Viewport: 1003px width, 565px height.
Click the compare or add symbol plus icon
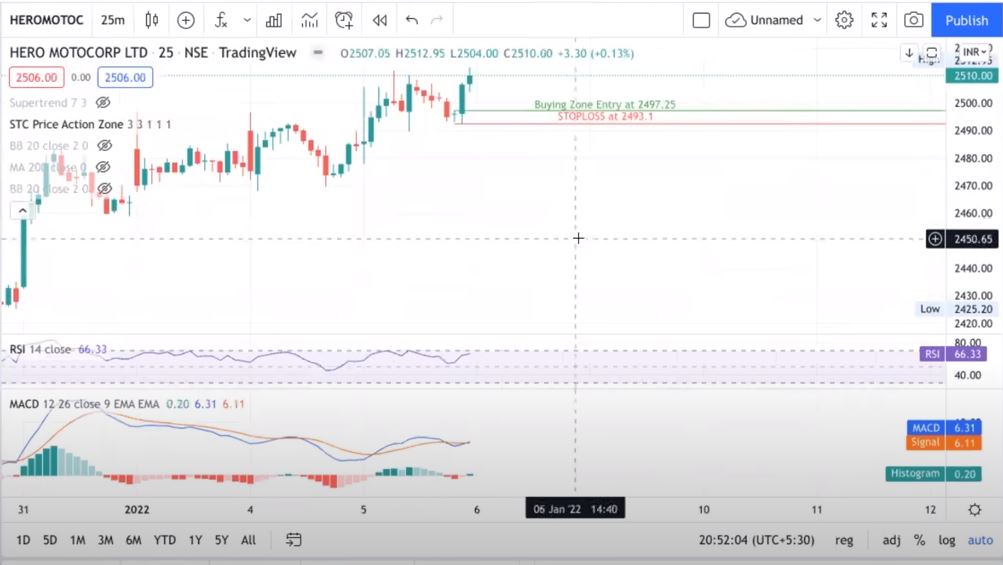click(186, 20)
